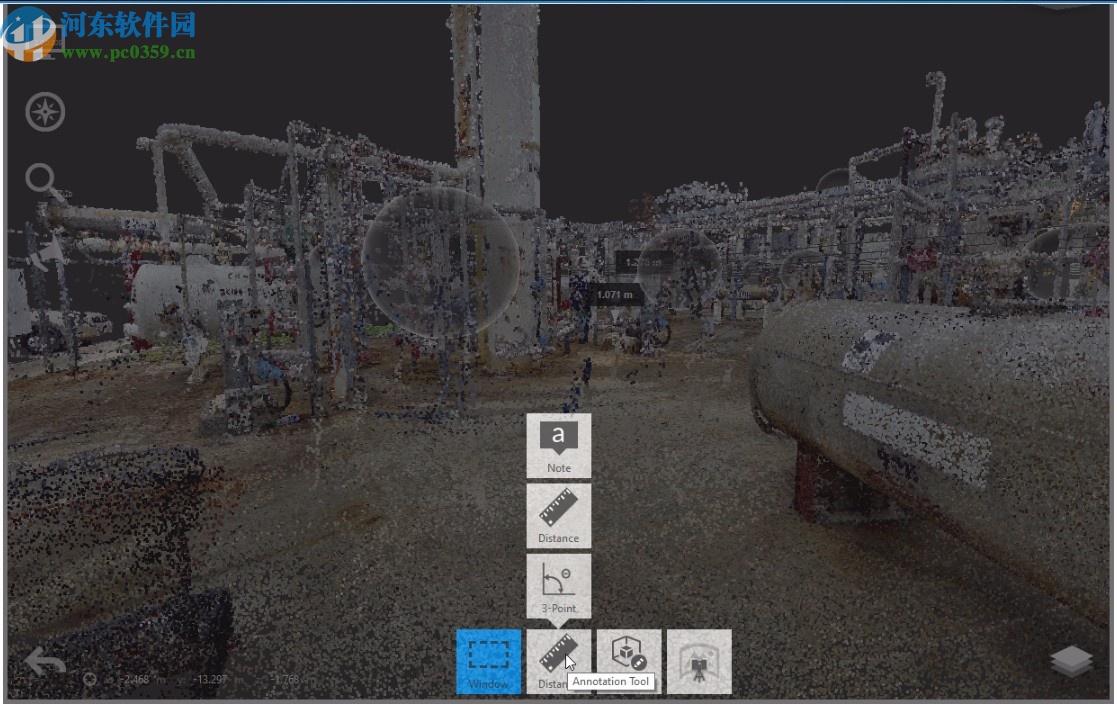Screen dimensions: 1117x705
Task: Select the panorama tripod capture tool
Action: click(x=698, y=660)
